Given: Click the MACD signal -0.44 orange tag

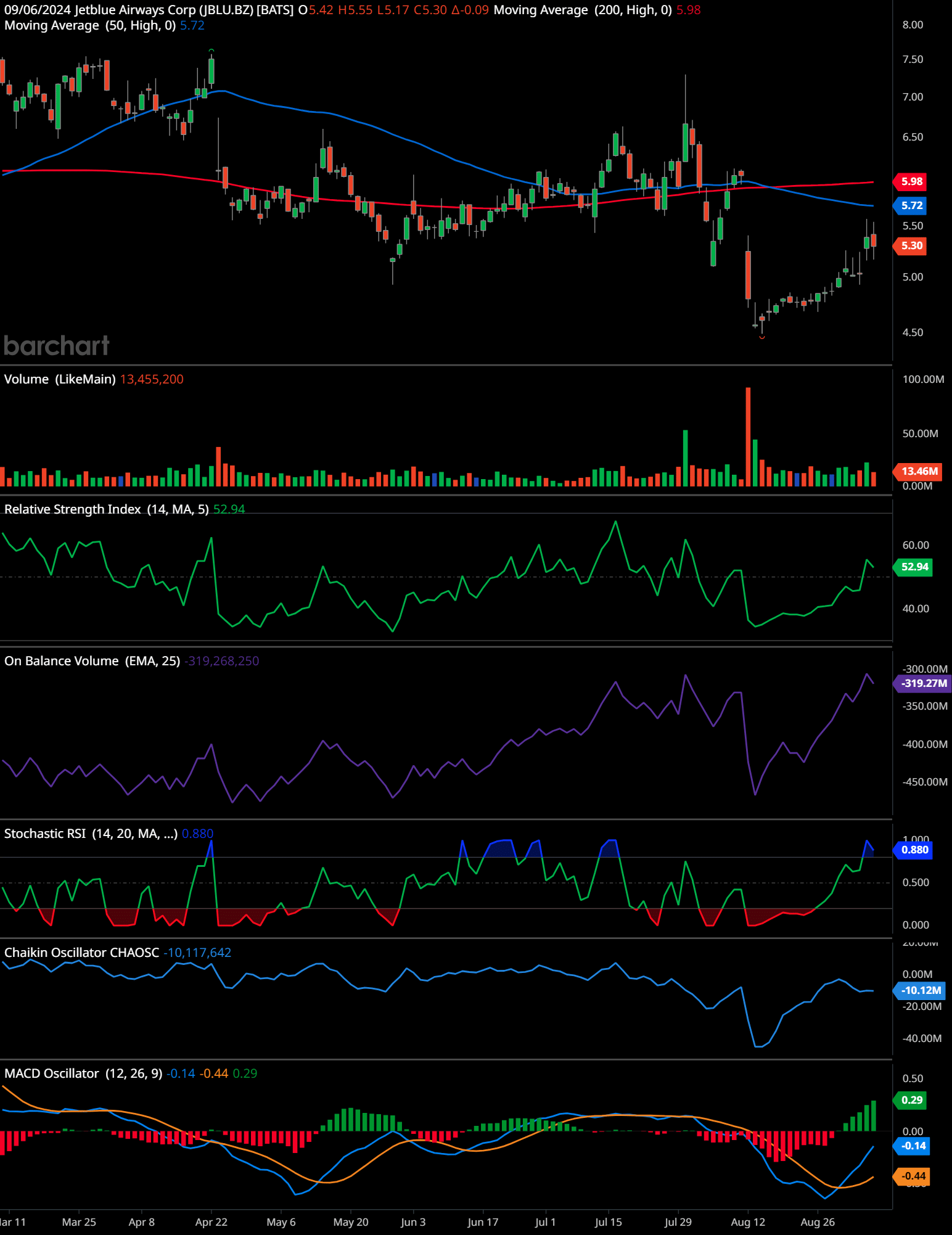Looking at the screenshot, I should pos(912,1176).
